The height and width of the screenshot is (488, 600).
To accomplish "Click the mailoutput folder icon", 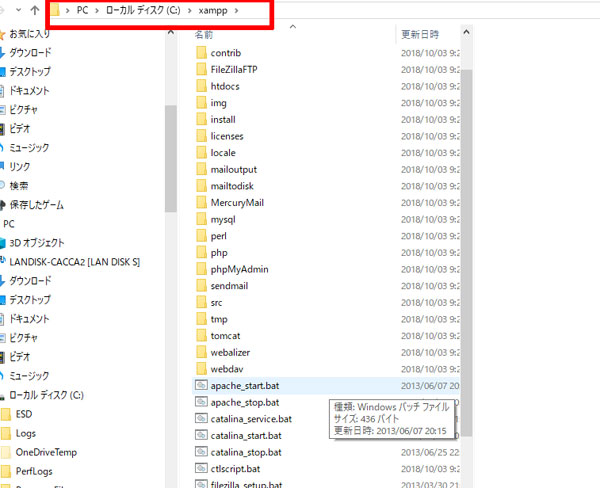I will point(201,169).
